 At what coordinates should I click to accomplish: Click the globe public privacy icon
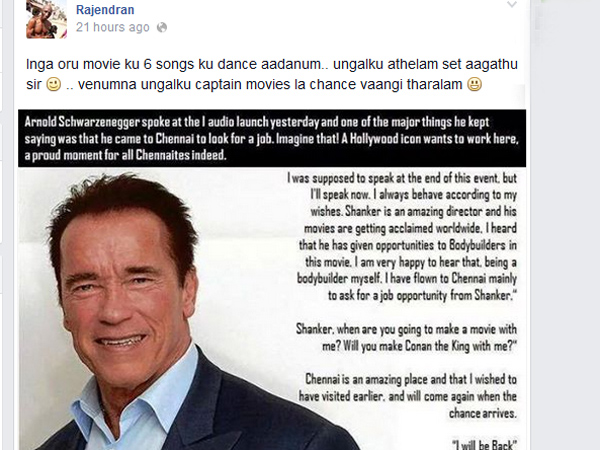coord(162,28)
